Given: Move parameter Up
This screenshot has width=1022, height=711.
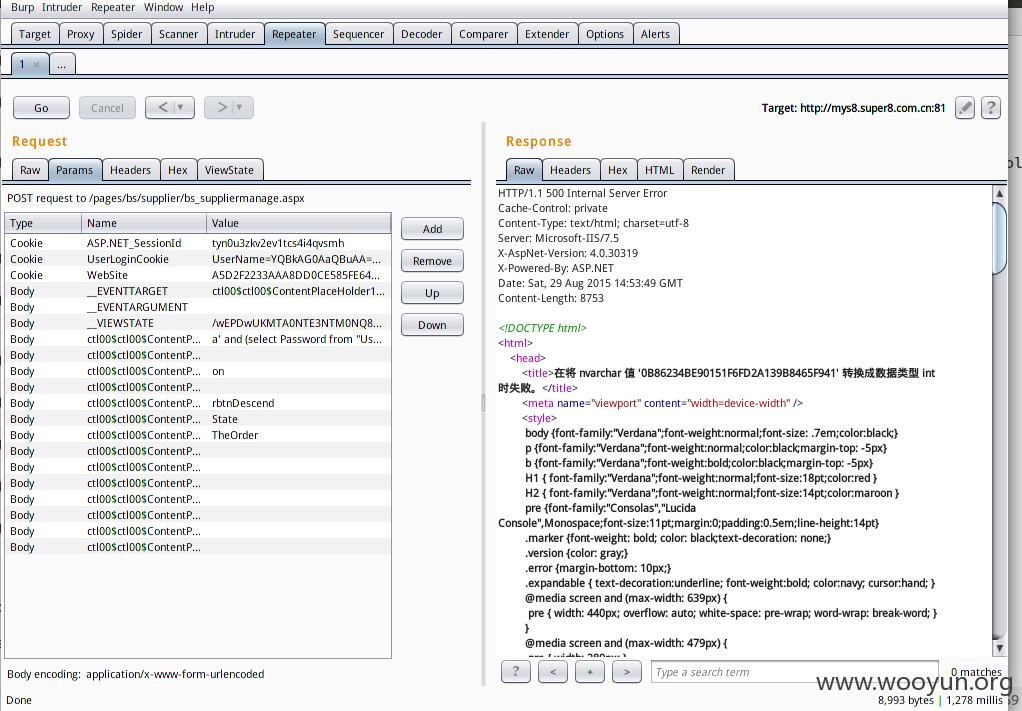Looking at the screenshot, I should [x=432, y=293].
